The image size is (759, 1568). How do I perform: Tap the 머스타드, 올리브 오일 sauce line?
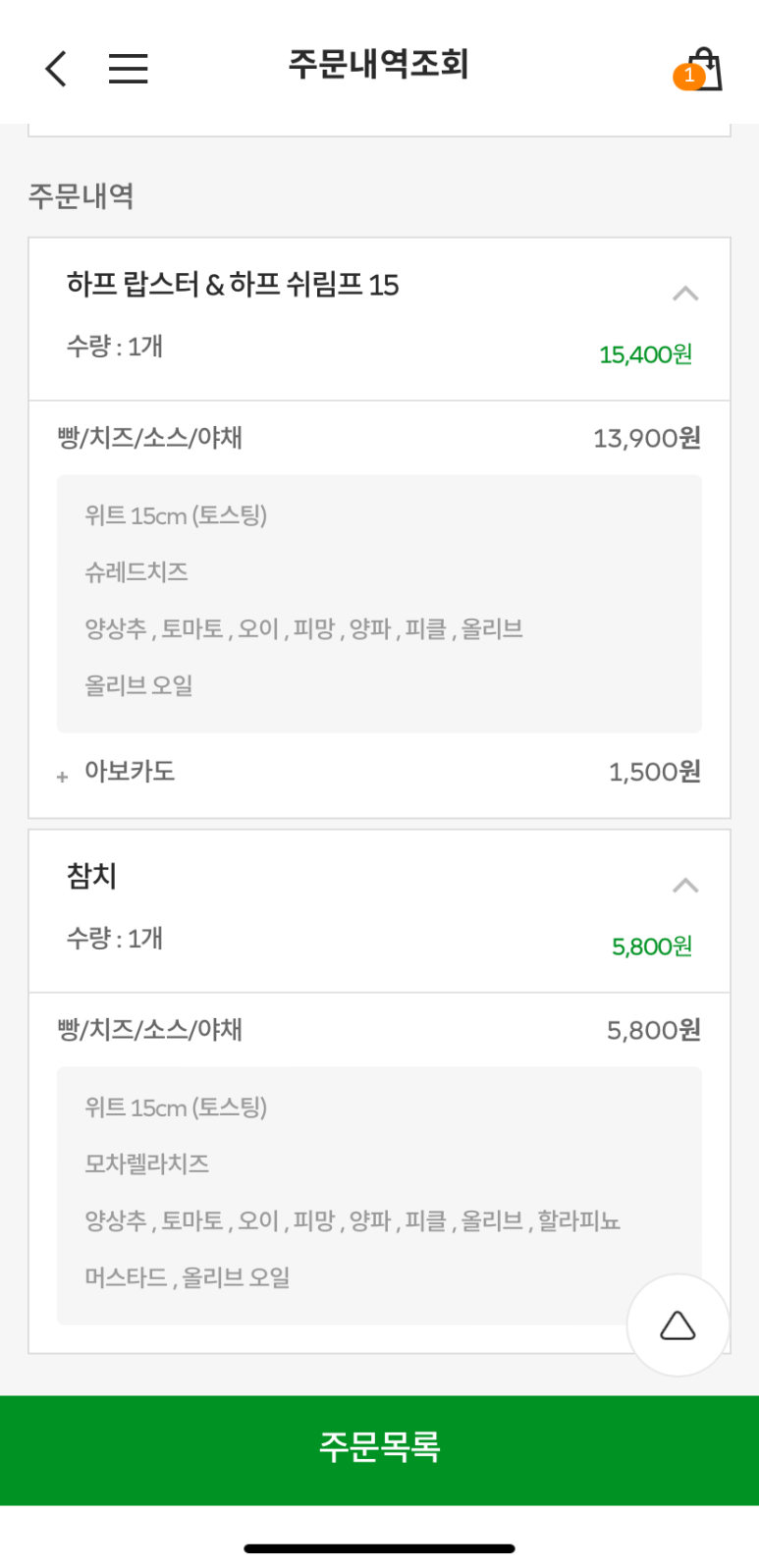[x=188, y=1277]
